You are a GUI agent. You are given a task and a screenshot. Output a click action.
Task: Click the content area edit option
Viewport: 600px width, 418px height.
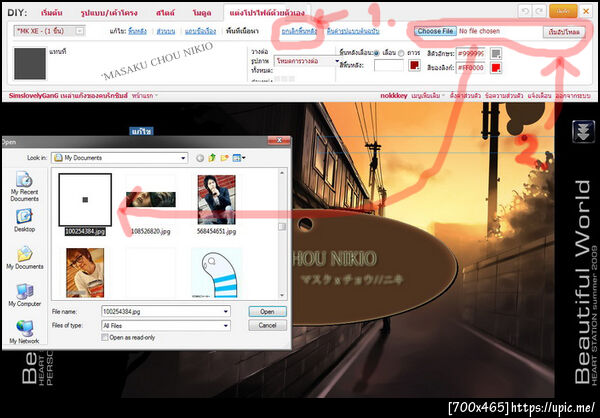click(x=242, y=31)
